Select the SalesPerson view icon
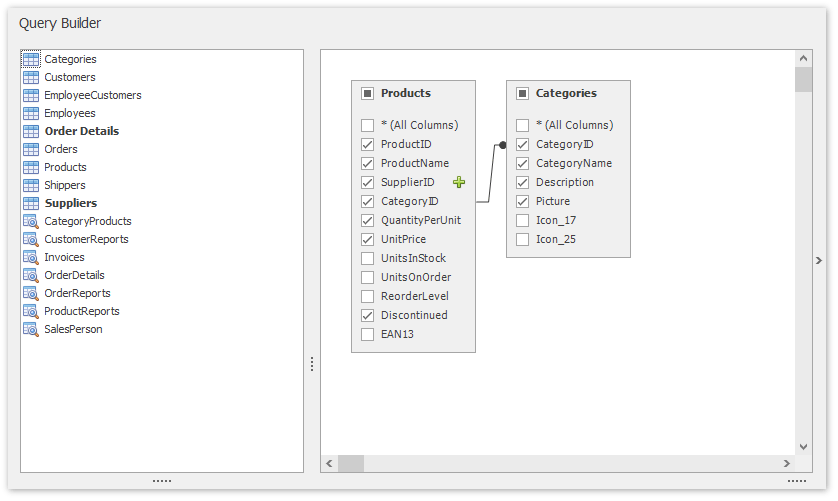838x501 pixels. pos(31,330)
